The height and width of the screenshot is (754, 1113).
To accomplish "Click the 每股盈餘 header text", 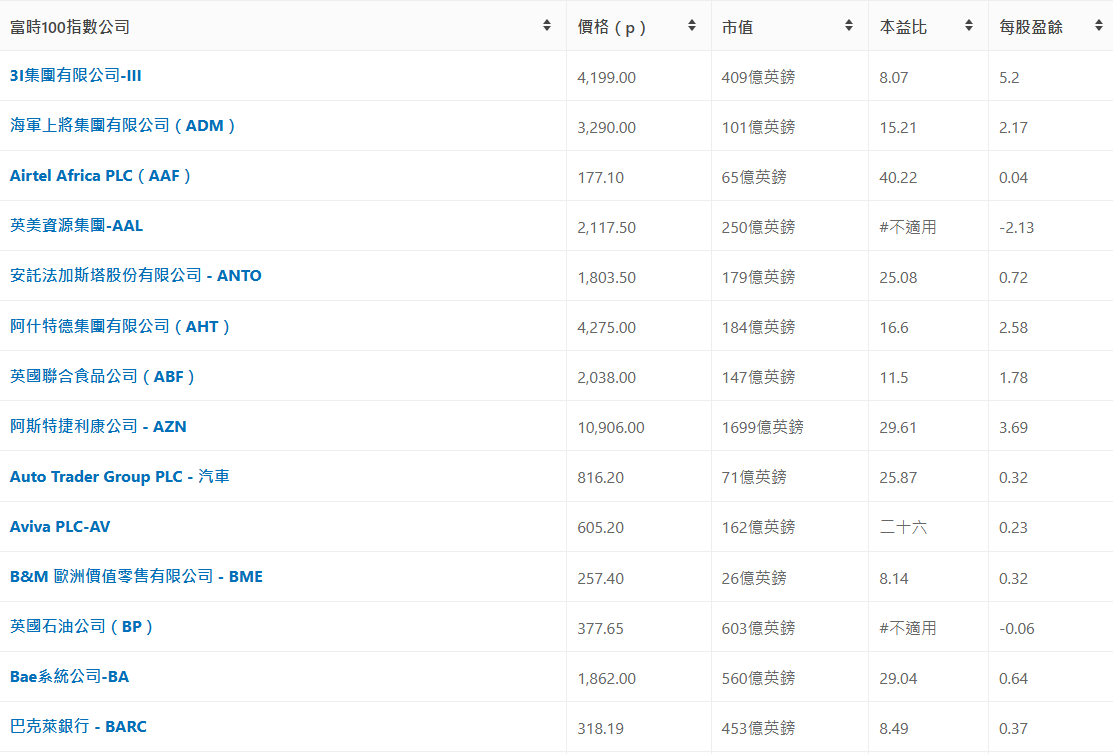I will coord(1031,27).
